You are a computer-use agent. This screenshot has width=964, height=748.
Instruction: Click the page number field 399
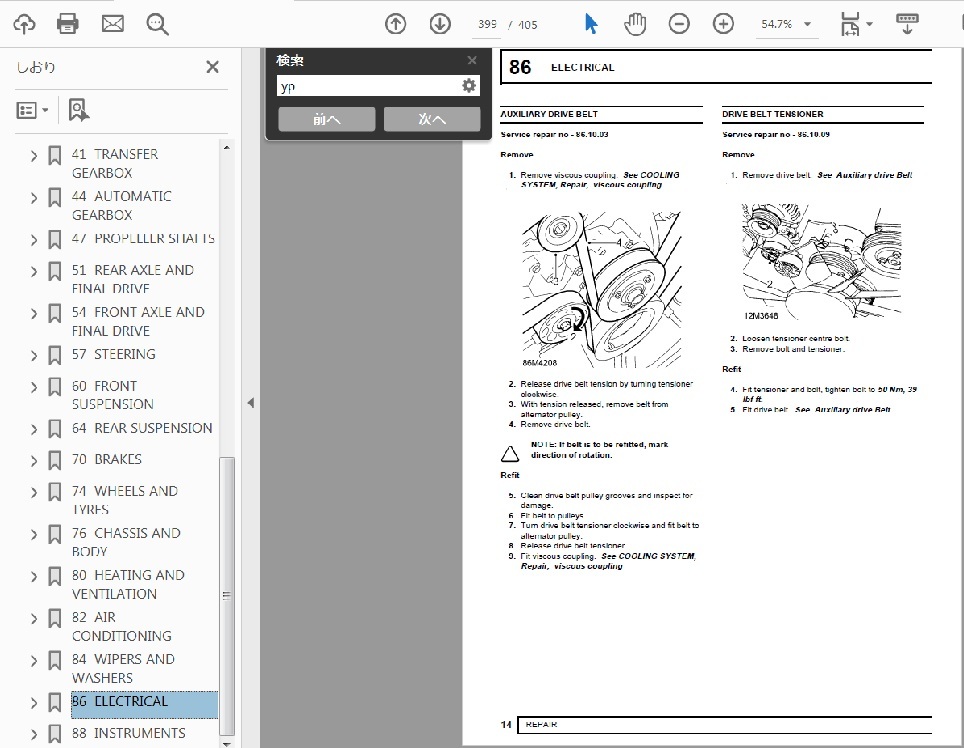pyautogui.click(x=488, y=25)
